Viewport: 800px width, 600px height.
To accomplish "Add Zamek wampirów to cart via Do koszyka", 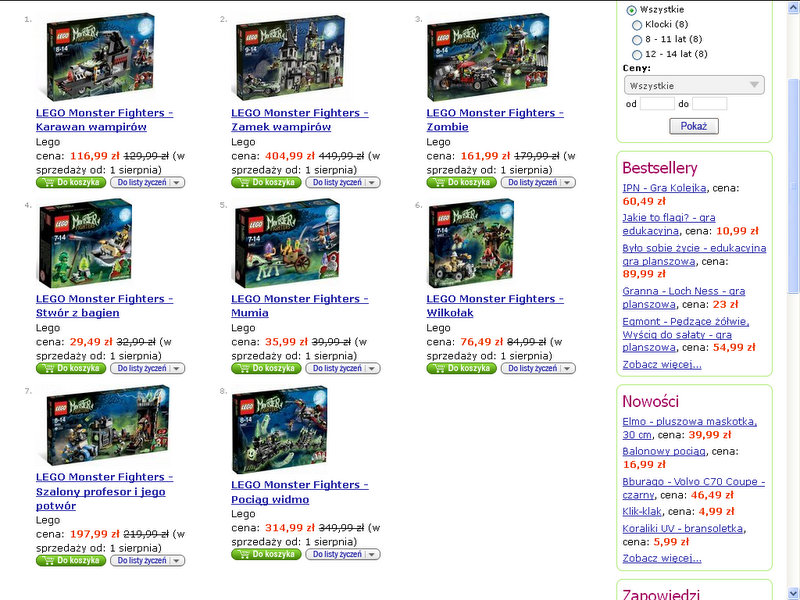I will tap(266, 182).
